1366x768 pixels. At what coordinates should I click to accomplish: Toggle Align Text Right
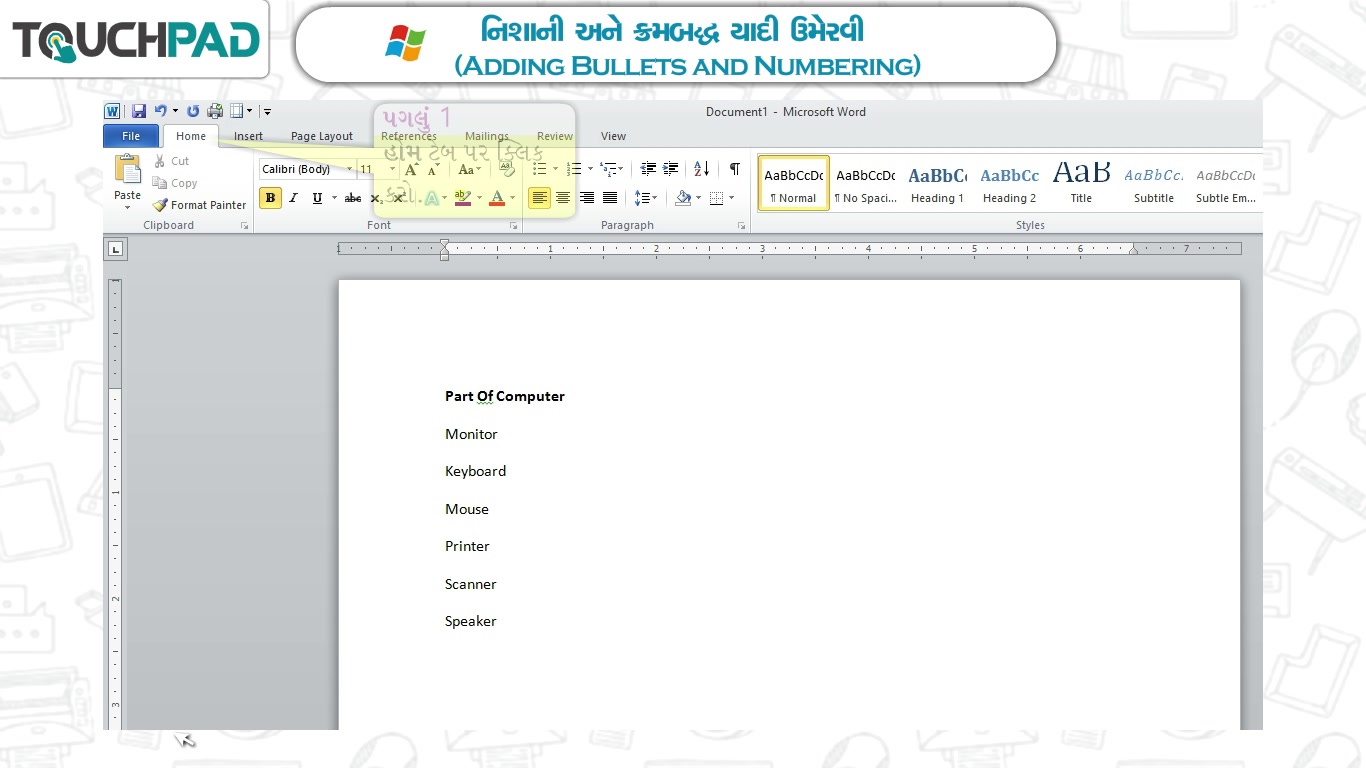(587, 198)
